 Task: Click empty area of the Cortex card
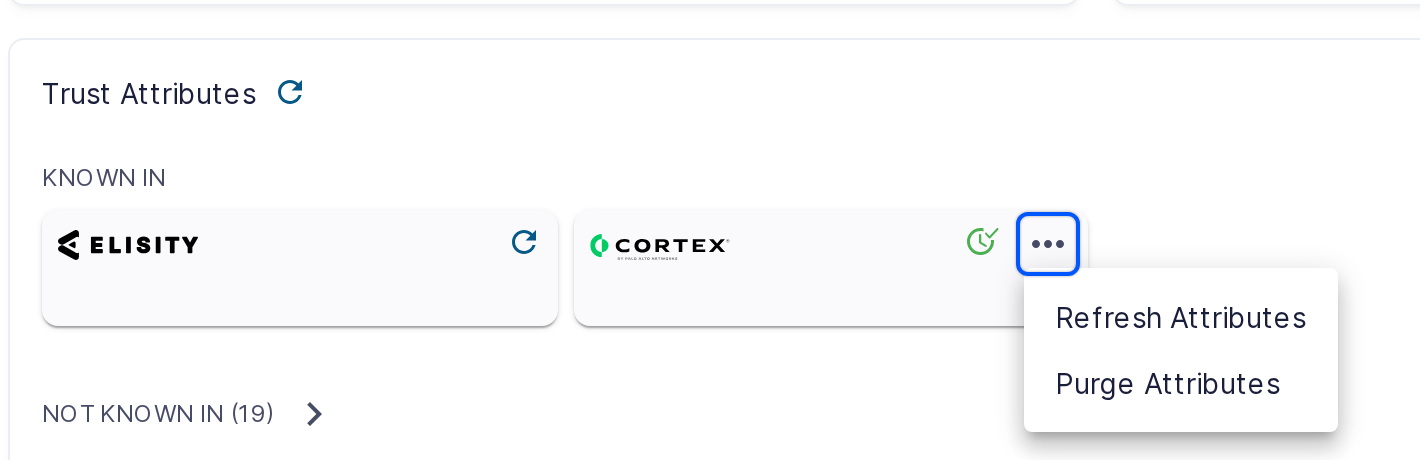coord(790,295)
